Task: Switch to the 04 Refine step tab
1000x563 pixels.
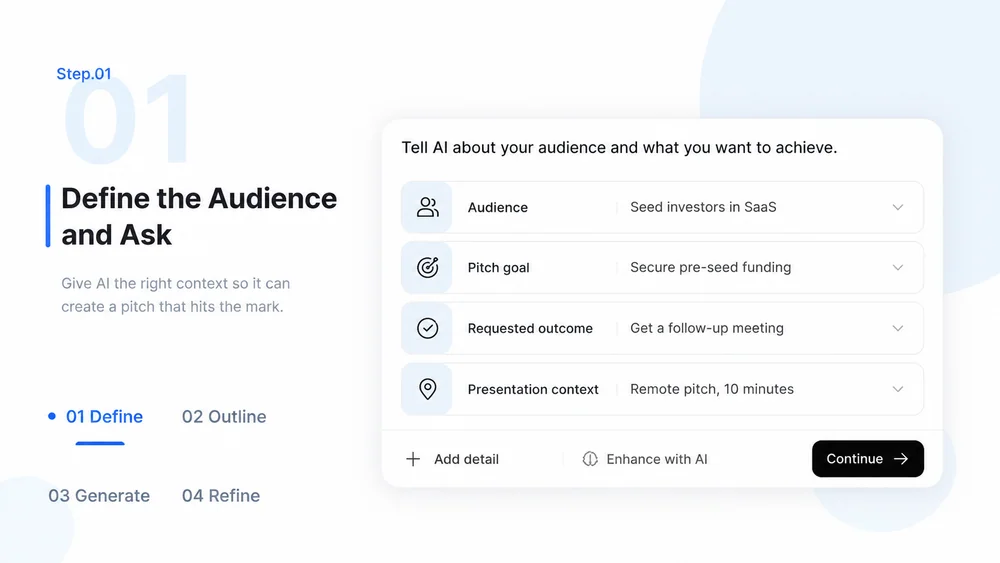Action: [x=221, y=495]
